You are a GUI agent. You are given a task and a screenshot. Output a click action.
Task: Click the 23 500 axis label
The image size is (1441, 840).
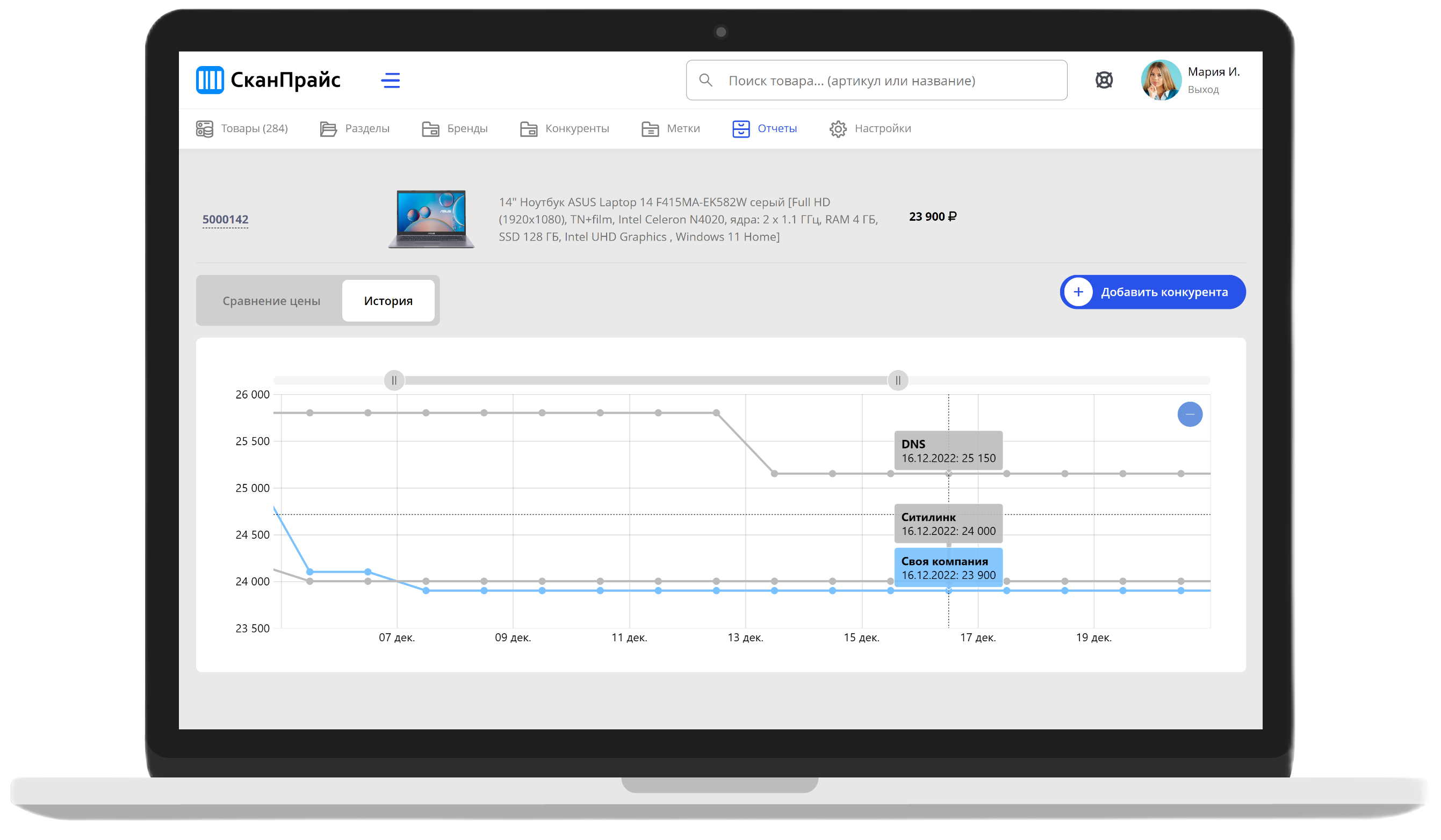(x=252, y=628)
